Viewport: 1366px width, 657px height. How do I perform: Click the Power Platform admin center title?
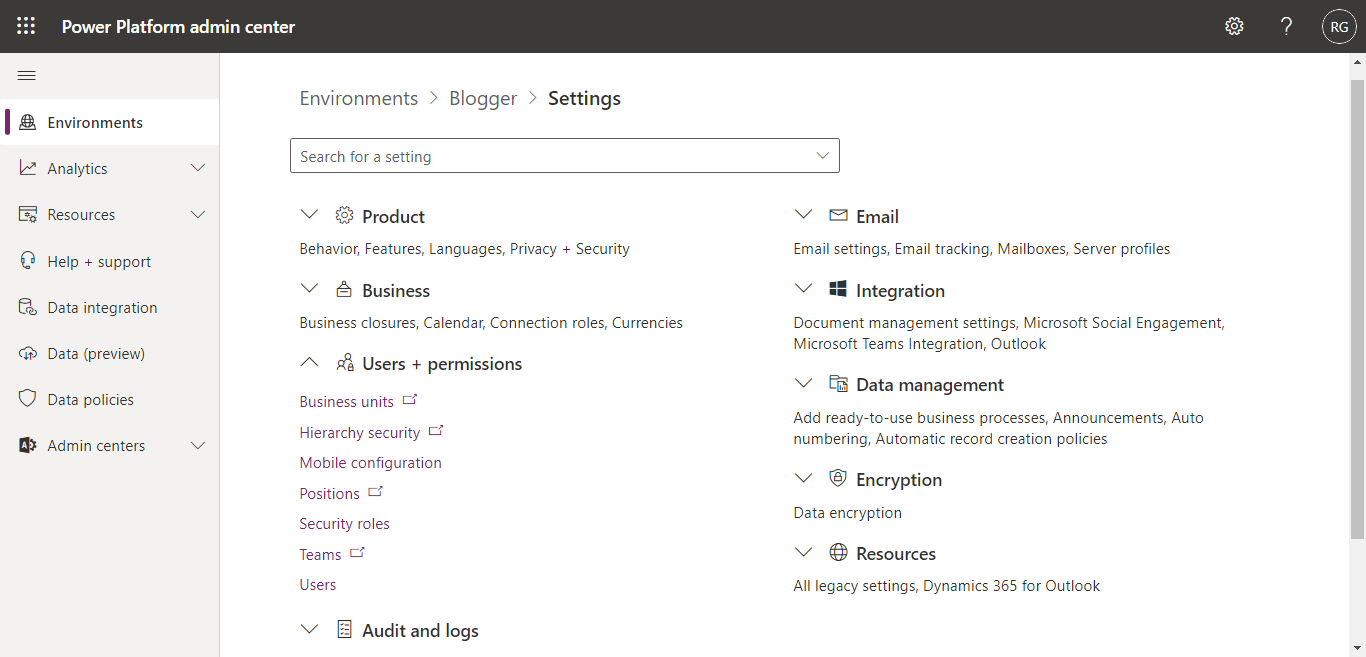tap(178, 27)
